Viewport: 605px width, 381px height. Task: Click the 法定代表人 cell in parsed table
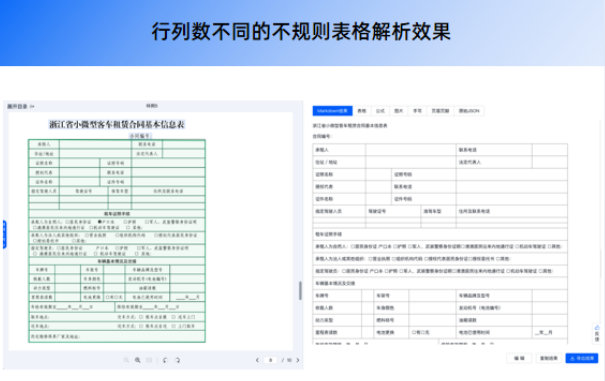(494, 162)
